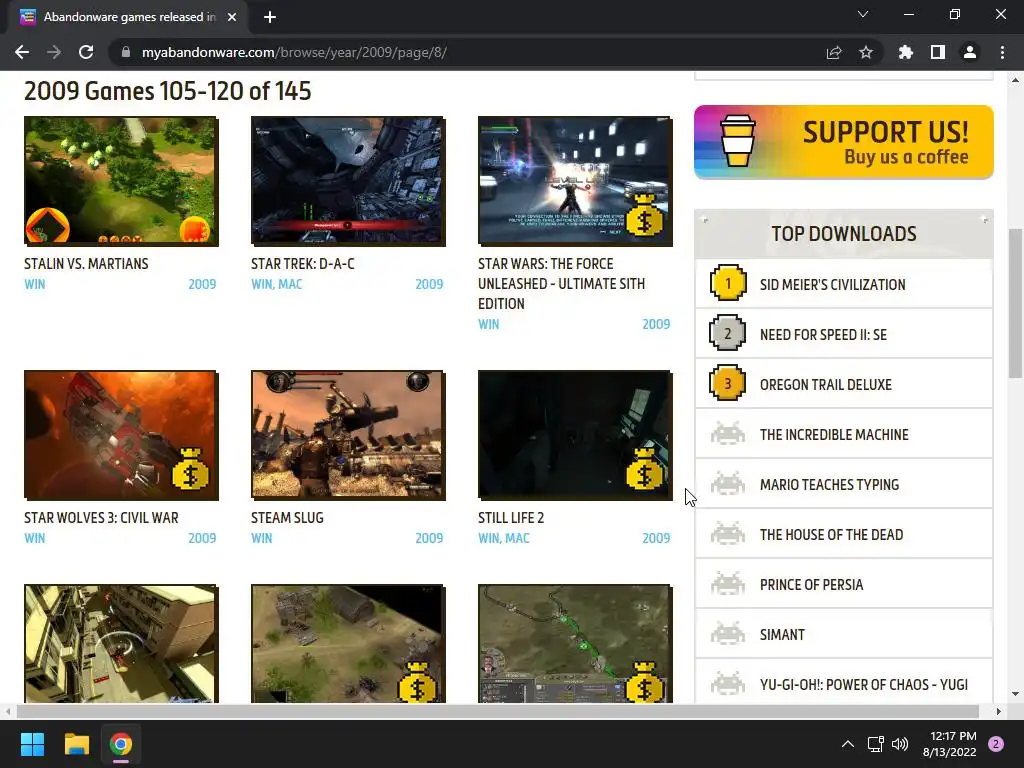1024x768 pixels.
Task: Click invader icon beside Mario Teaches Typing
Action: tap(728, 484)
